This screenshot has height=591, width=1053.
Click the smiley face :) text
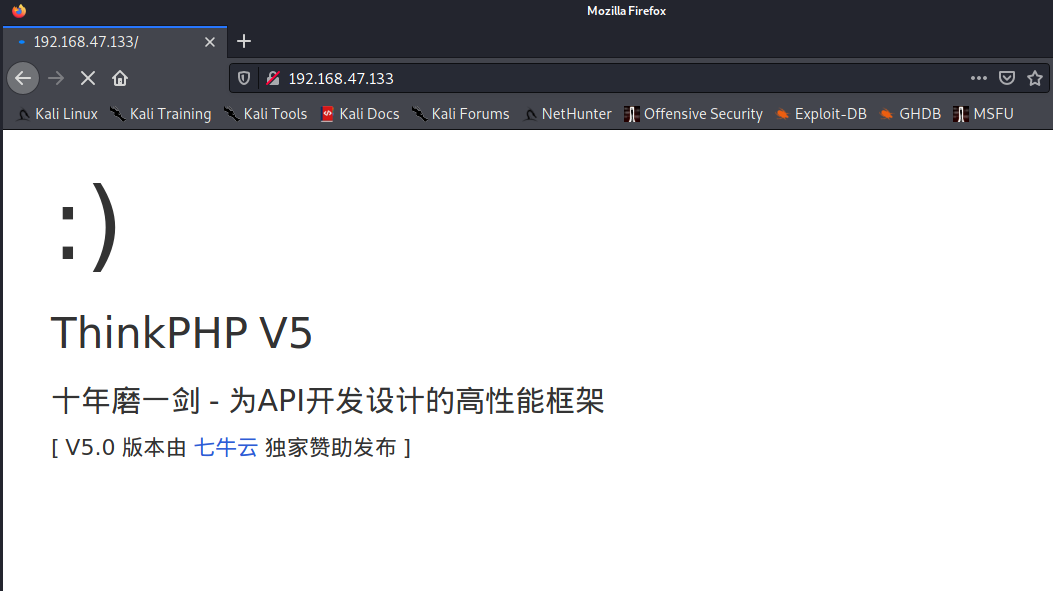(87, 228)
